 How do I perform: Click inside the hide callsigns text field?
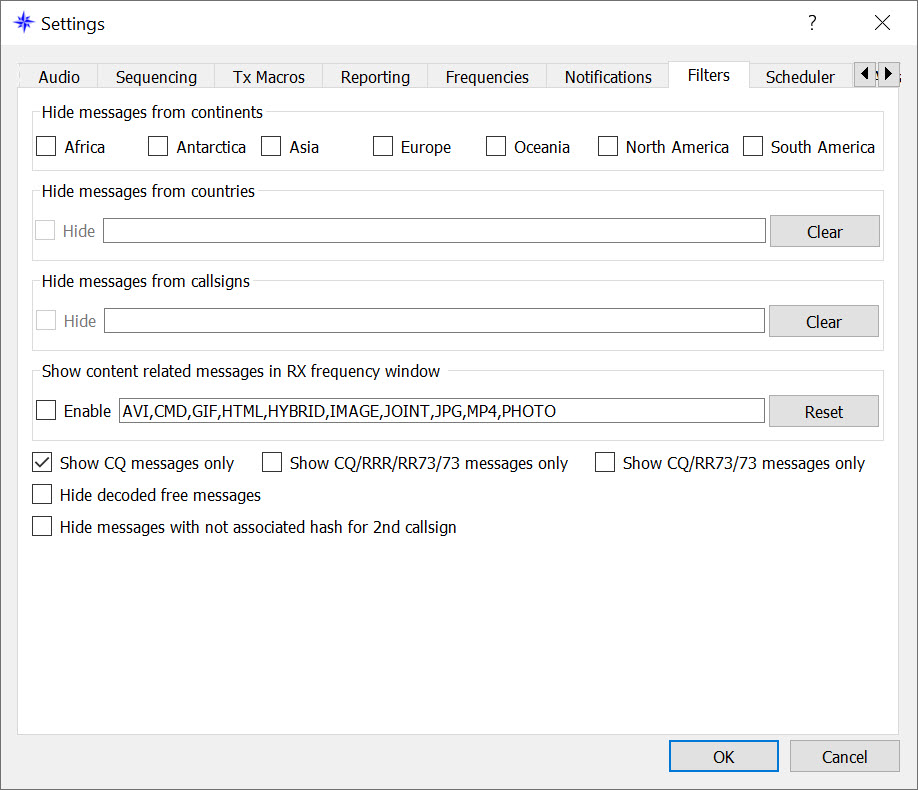pyautogui.click(x=434, y=321)
